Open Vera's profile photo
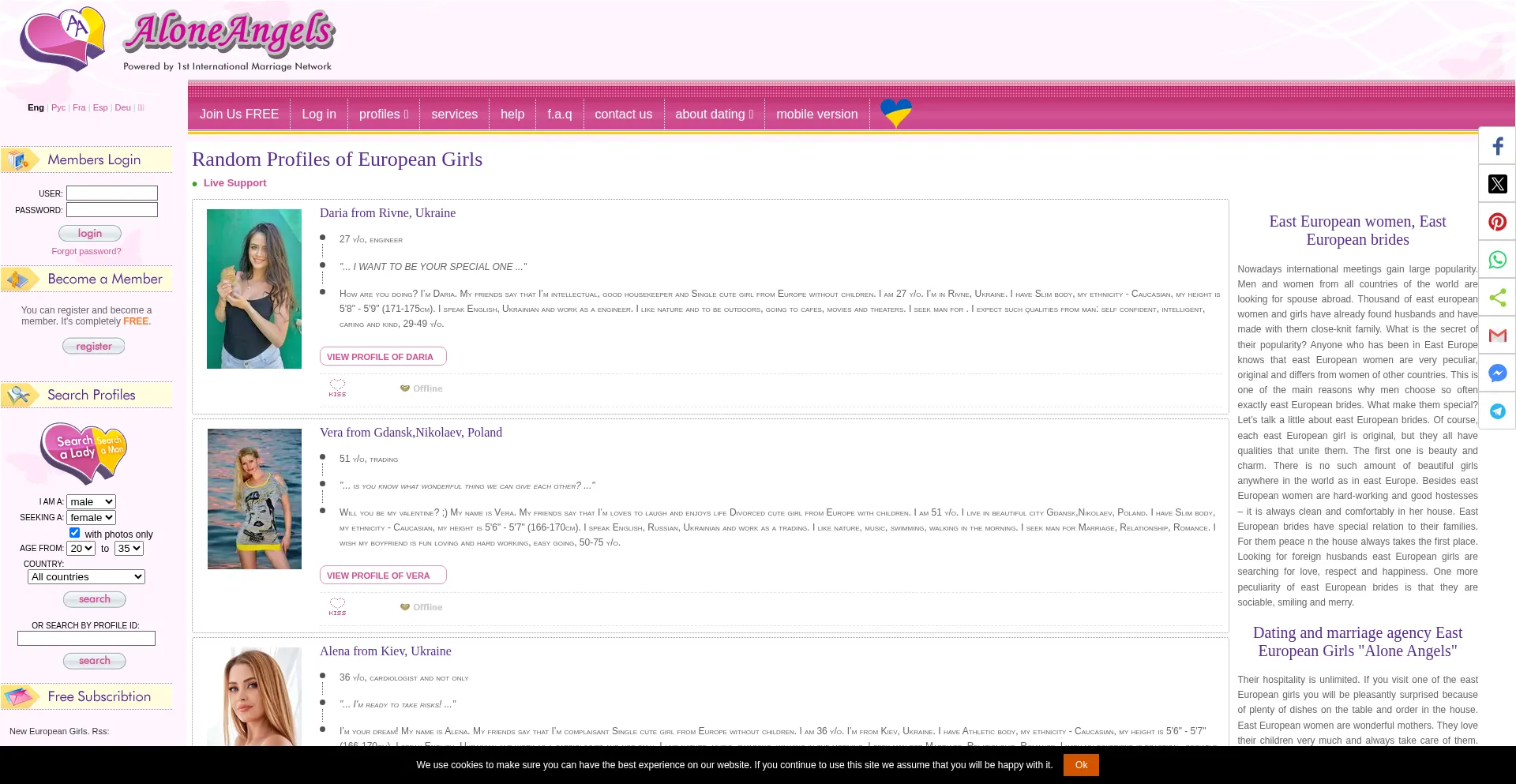Screen dimensions: 1516x784 pyautogui.click(x=254, y=499)
